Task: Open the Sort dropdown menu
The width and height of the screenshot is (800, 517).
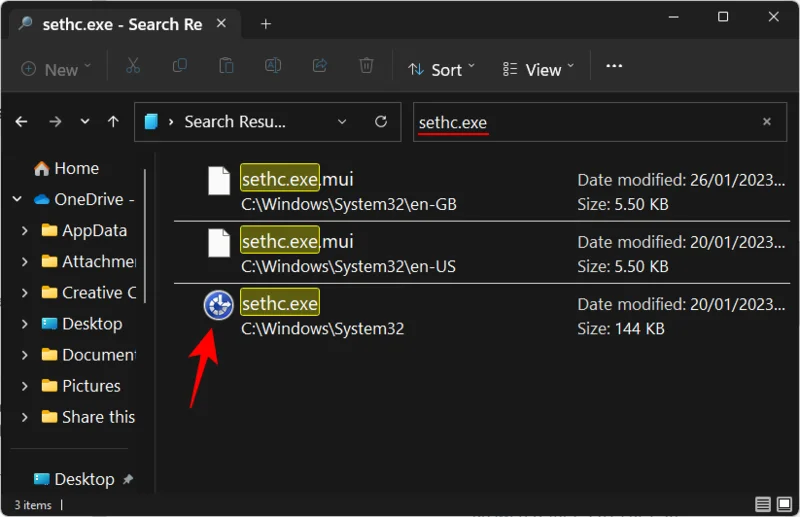Action: click(441, 69)
